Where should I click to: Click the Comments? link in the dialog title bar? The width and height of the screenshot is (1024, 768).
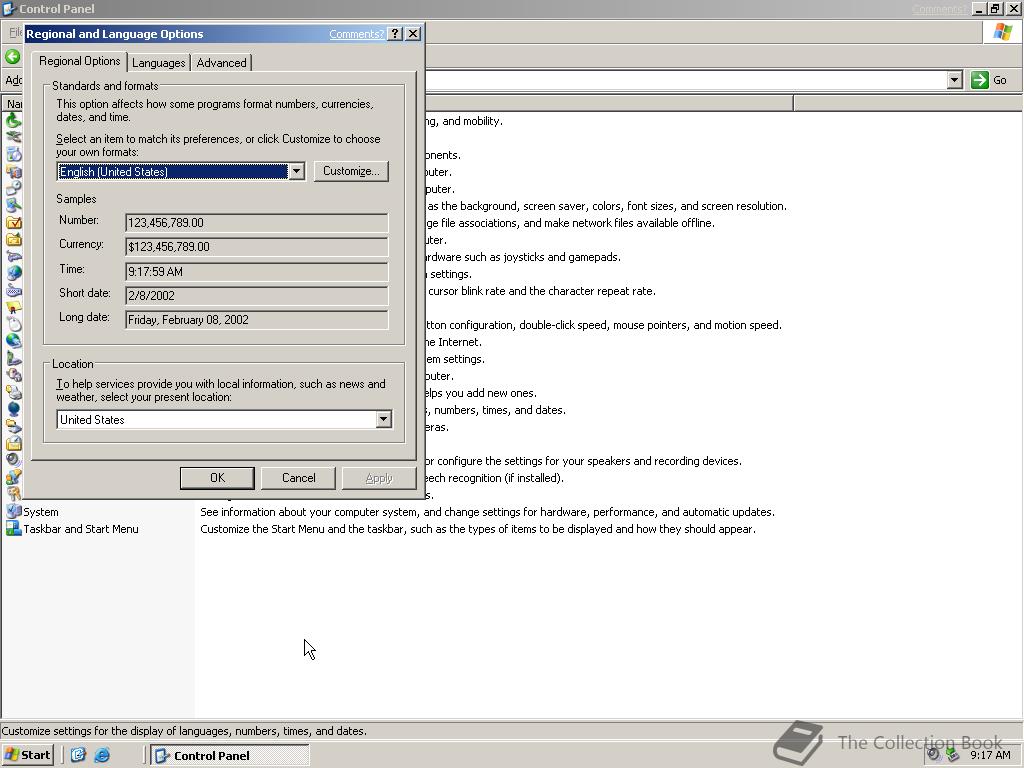[357, 34]
